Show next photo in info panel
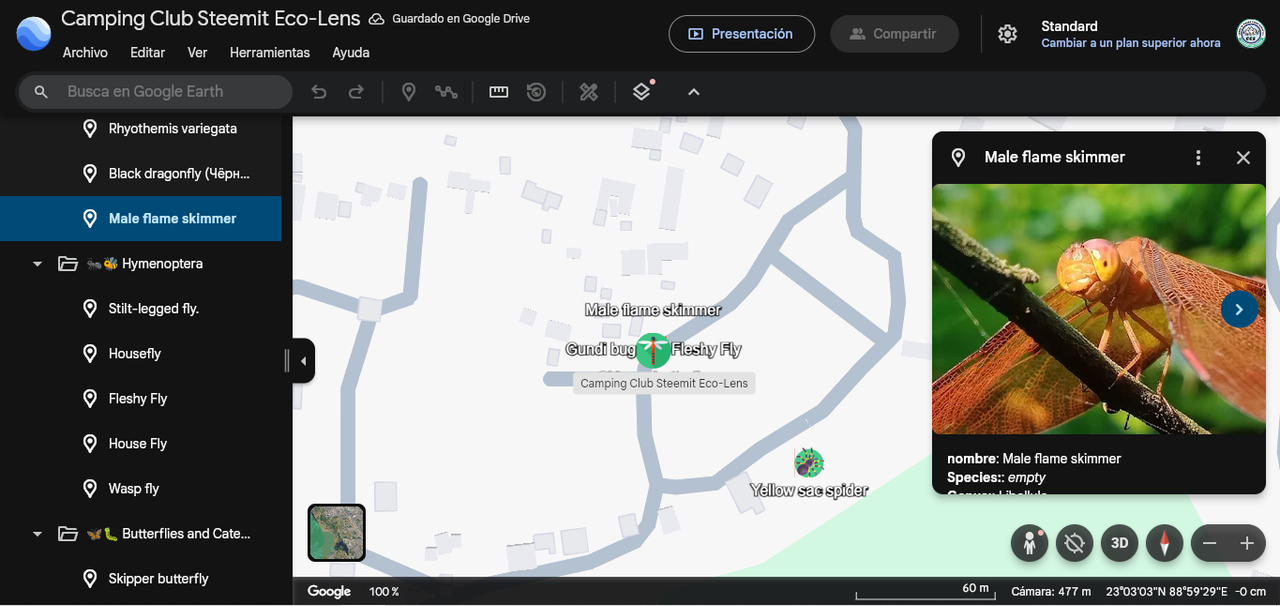This screenshot has height=606, width=1280. click(1239, 309)
